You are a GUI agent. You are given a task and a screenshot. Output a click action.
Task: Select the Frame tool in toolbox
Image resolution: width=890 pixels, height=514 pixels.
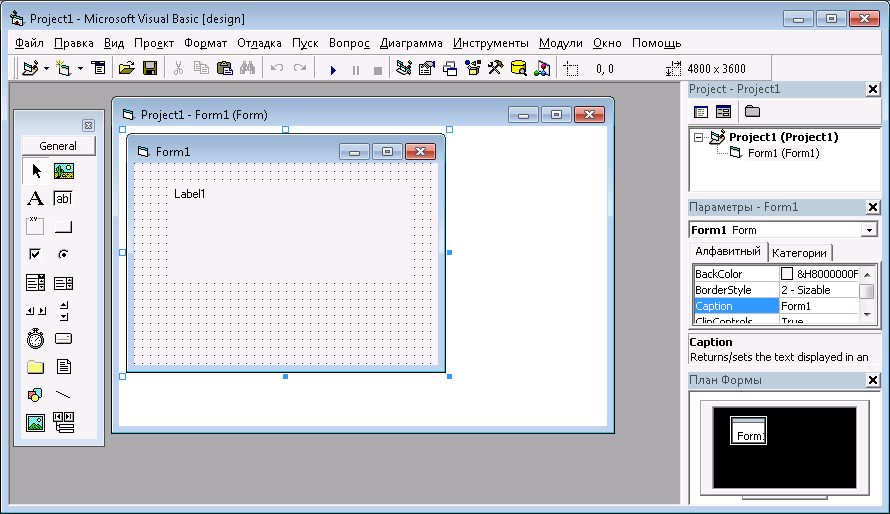point(35,226)
